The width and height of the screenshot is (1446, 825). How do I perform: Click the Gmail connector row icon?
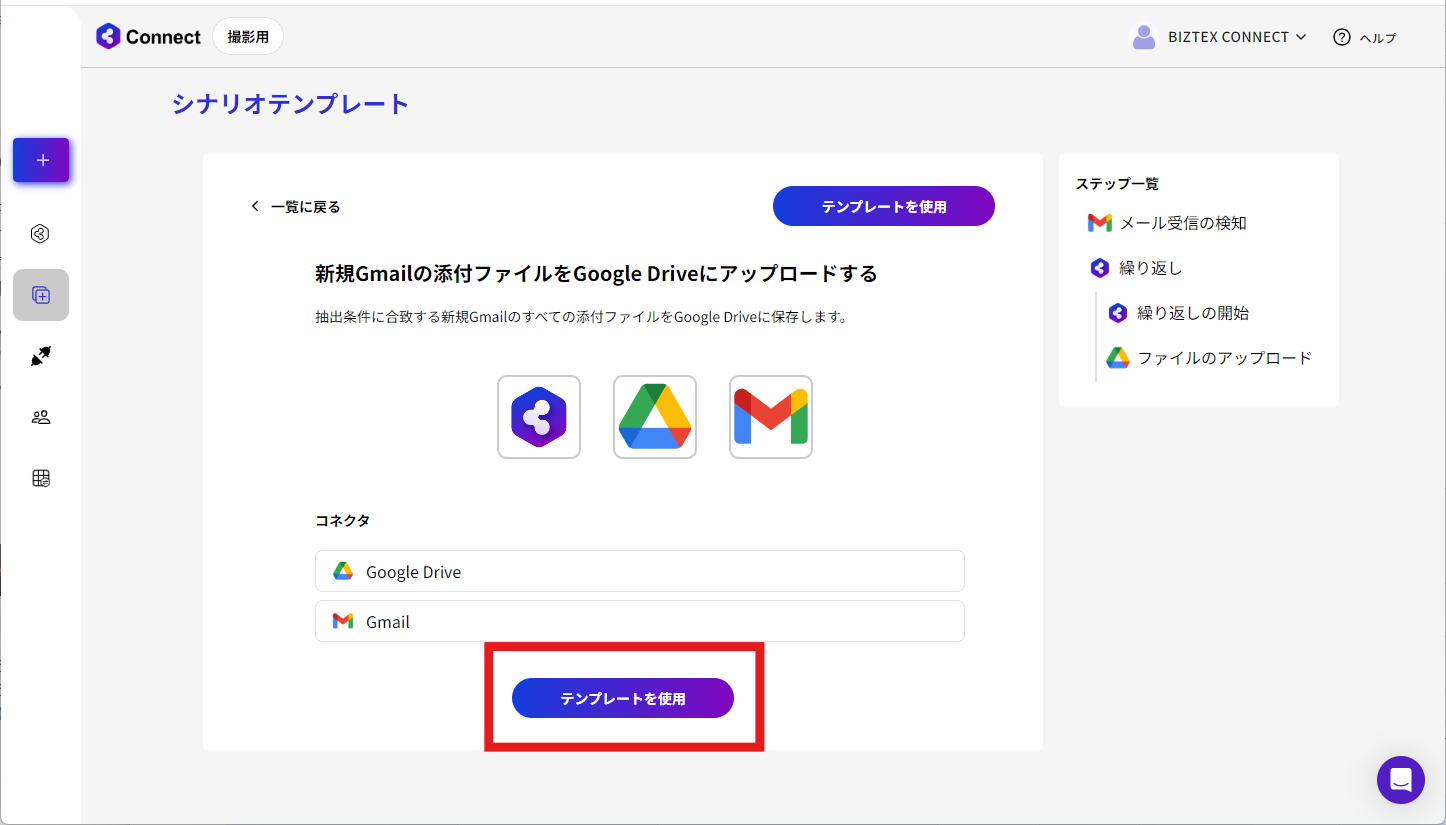click(343, 621)
